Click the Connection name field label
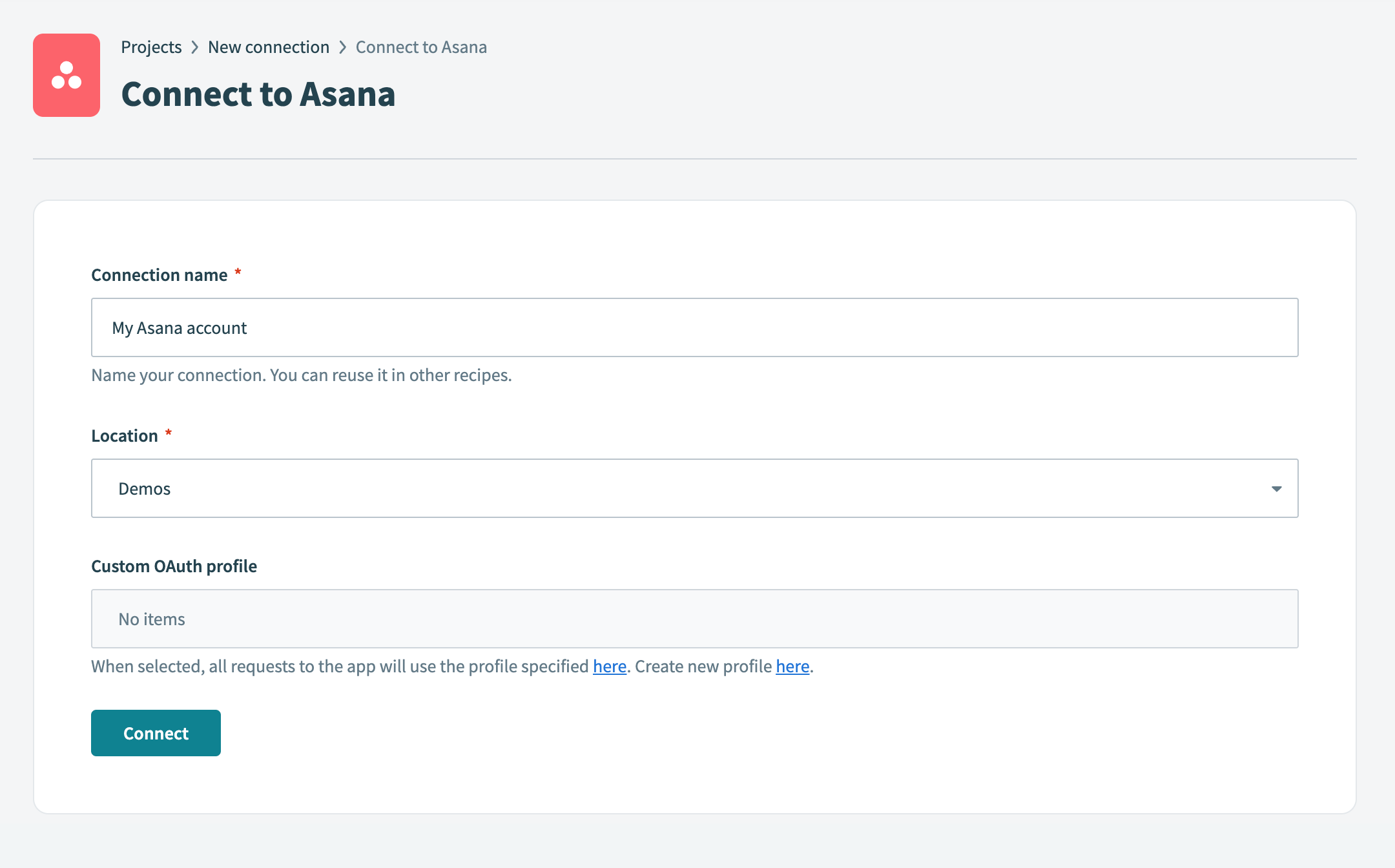 click(x=160, y=274)
